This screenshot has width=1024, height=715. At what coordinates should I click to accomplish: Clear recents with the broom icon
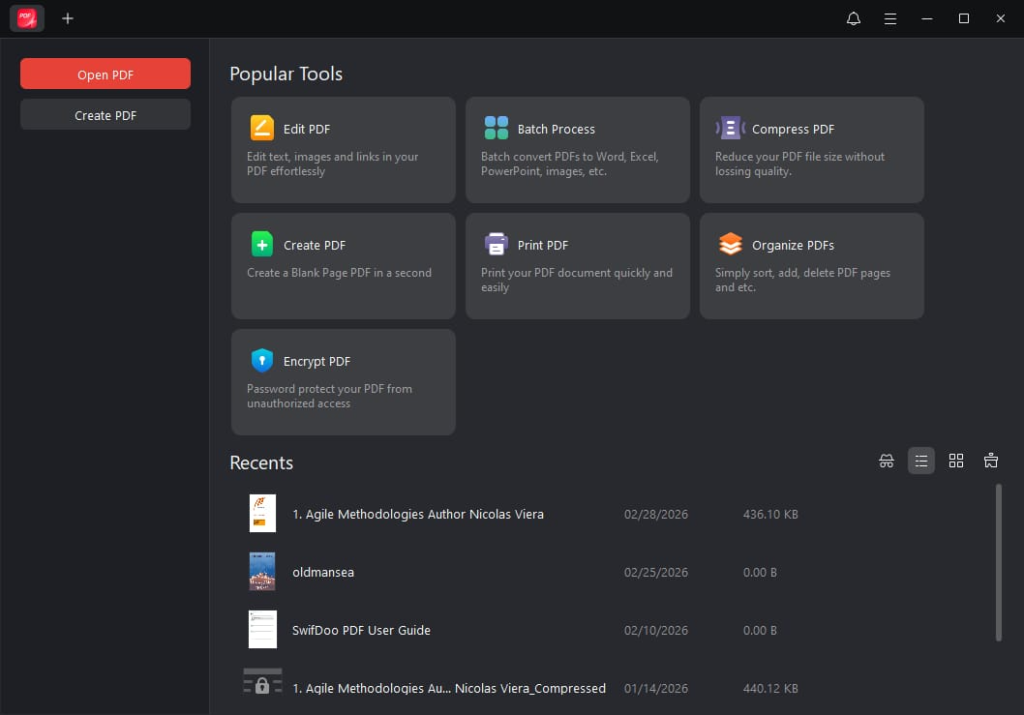tap(991, 460)
